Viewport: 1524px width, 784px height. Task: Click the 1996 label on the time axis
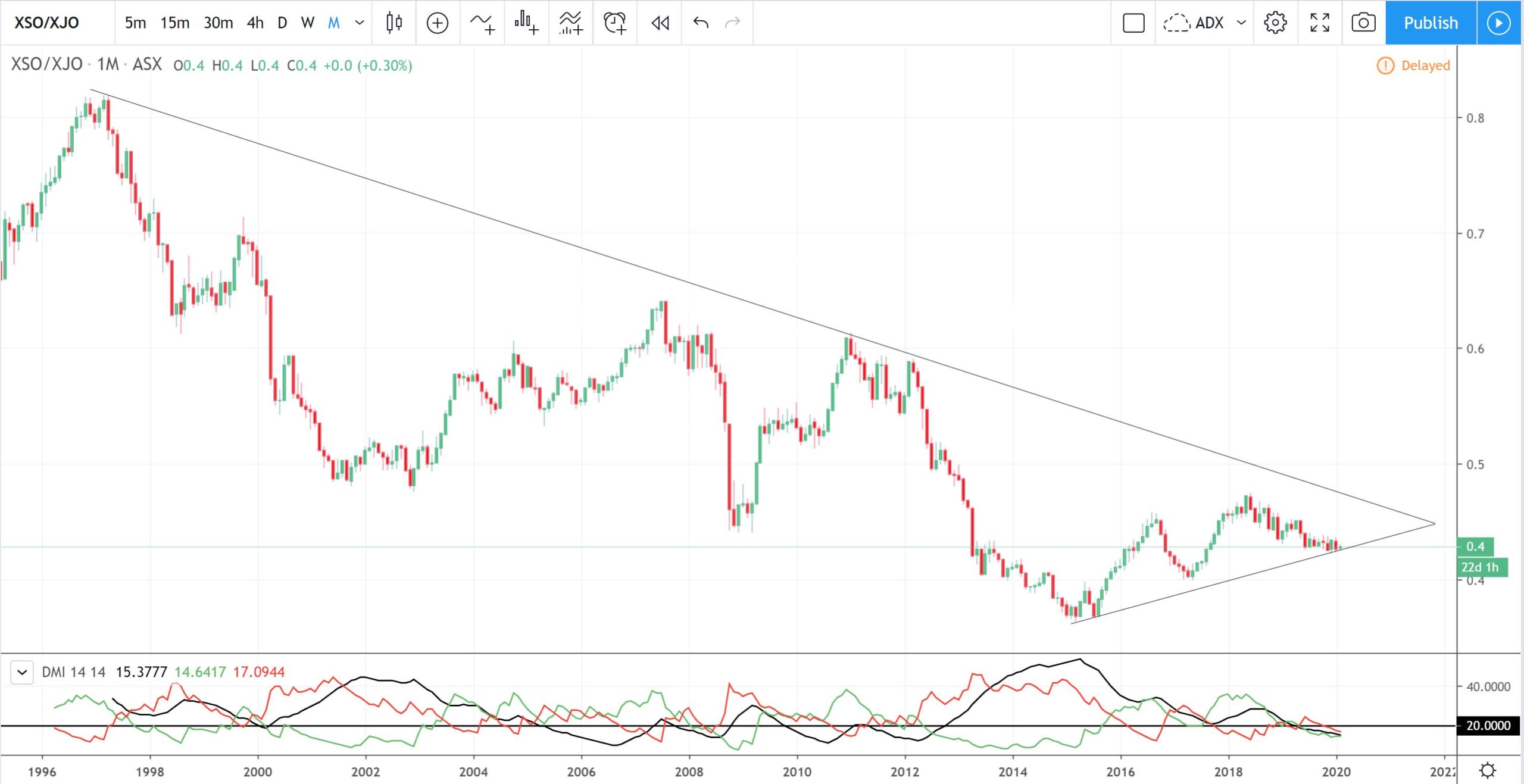tap(42, 772)
